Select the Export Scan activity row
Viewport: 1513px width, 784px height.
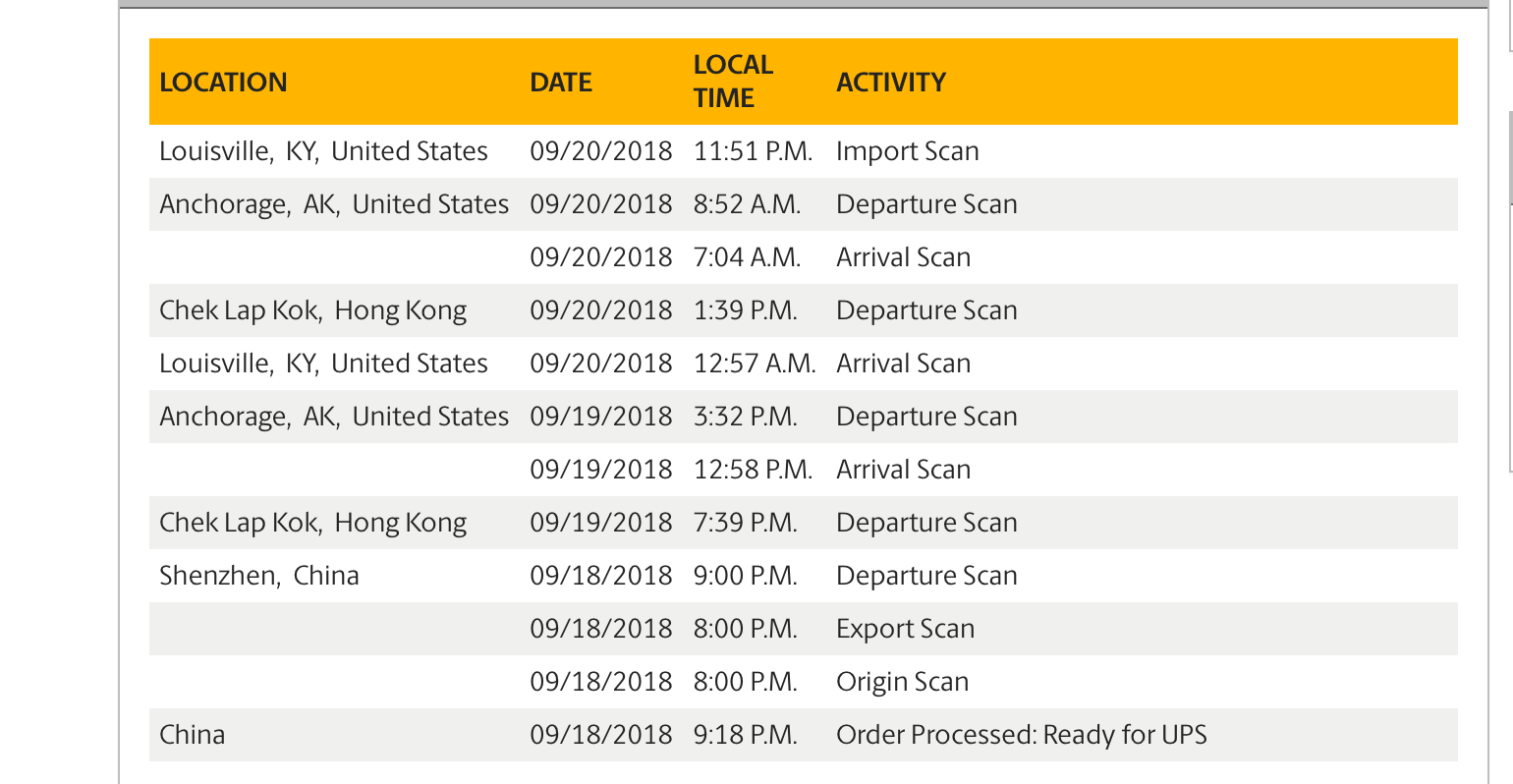click(803, 629)
